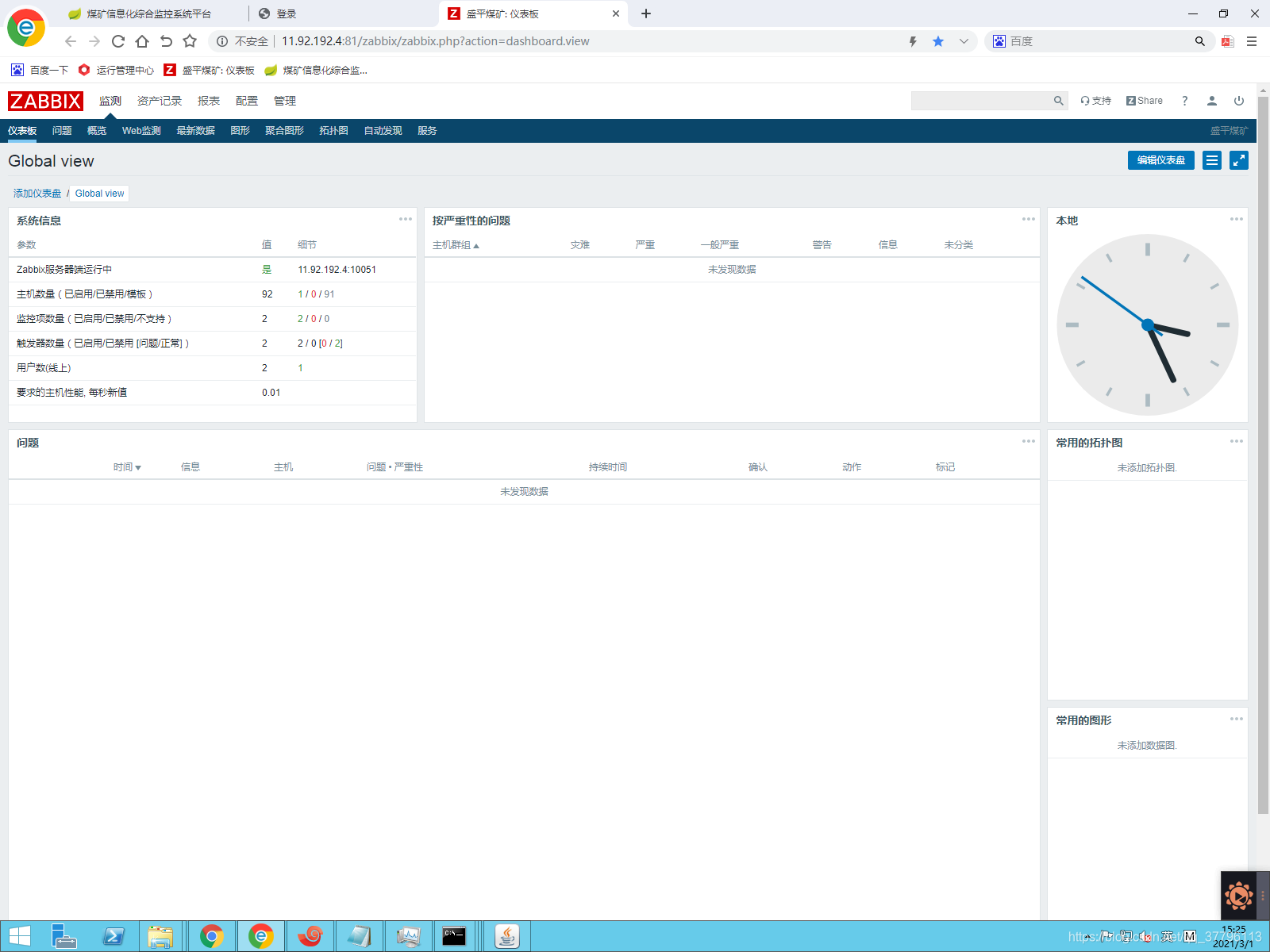Select the 聚合图形 submenu item
This screenshot has width=1270, height=952.
pos(284,131)
